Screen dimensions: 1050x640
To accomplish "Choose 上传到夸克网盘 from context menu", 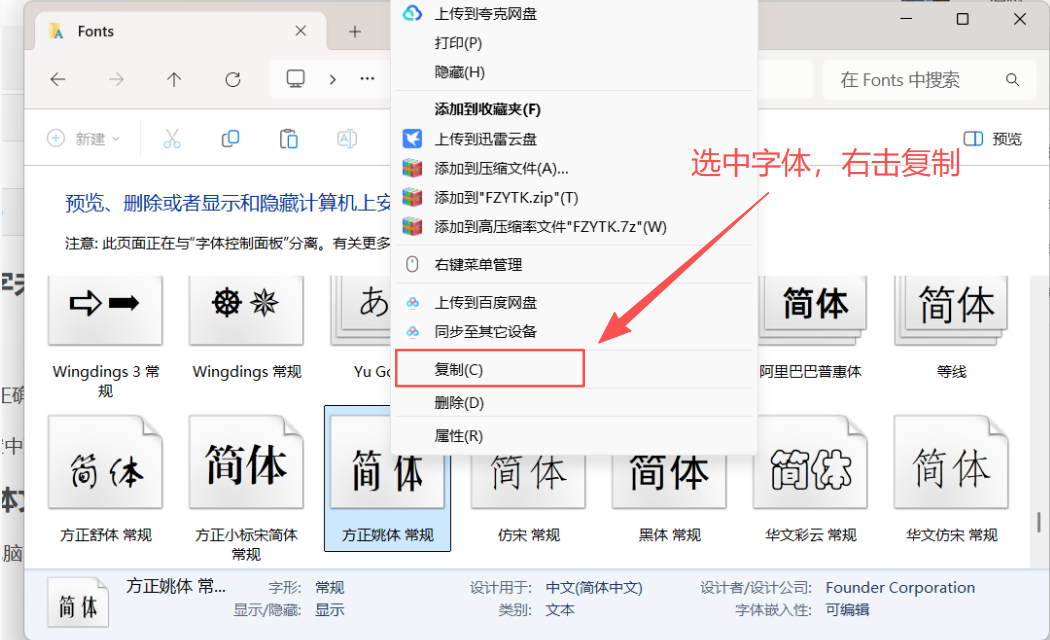I will pyautogui.click(x=575, y=13).
